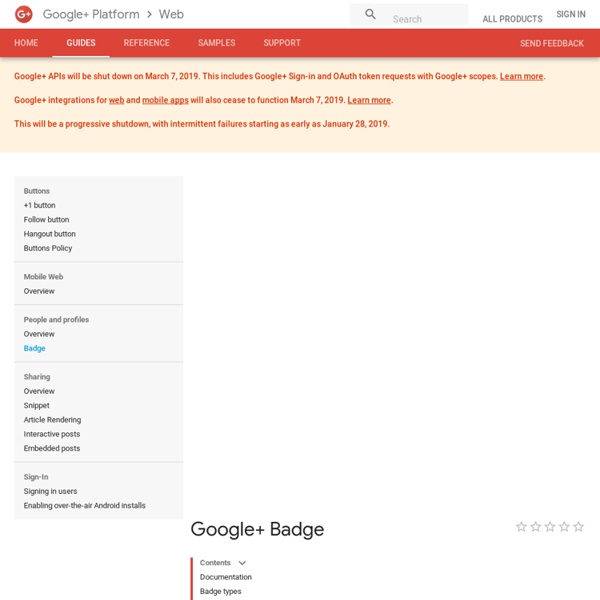Image resolution: width=600 pixels, height=600 pixels.
Task: Rate page with the third star
Action: pos(550,527)
